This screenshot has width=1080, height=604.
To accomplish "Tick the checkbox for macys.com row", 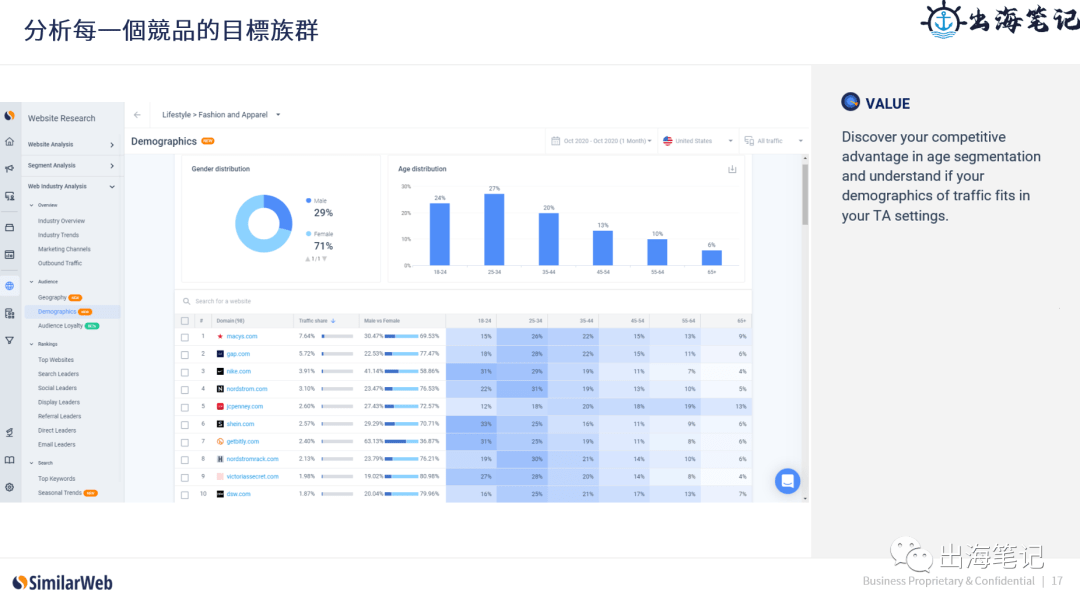I will [185, 337].
